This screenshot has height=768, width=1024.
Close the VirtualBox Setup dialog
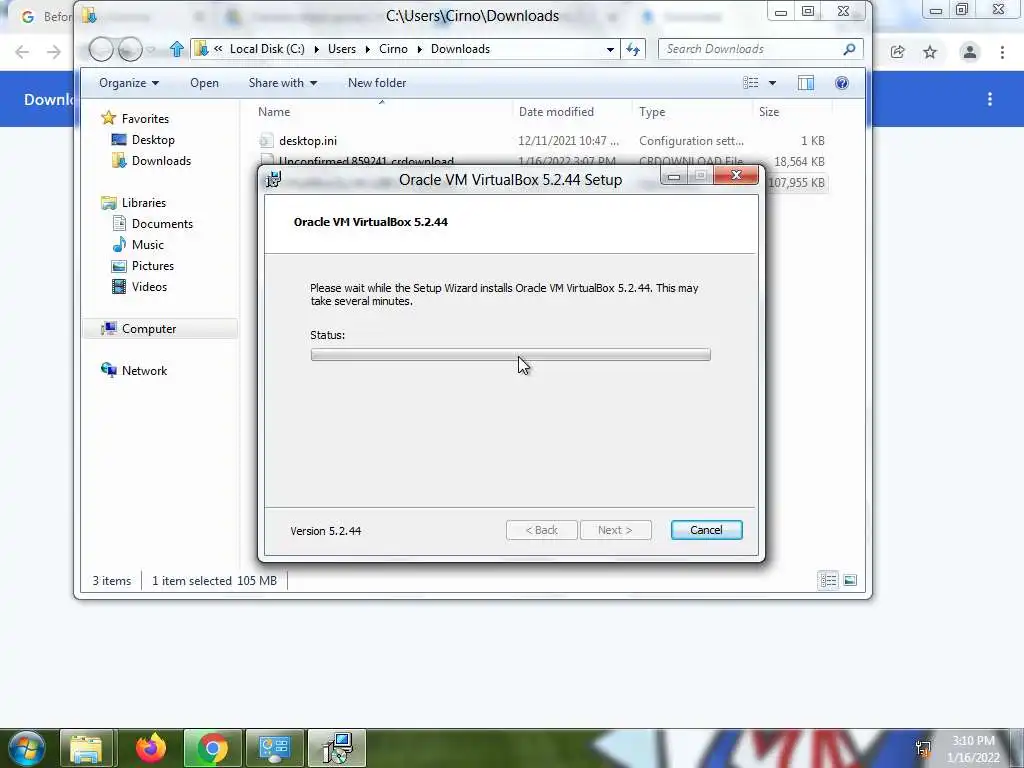click(x=736, y=175)
